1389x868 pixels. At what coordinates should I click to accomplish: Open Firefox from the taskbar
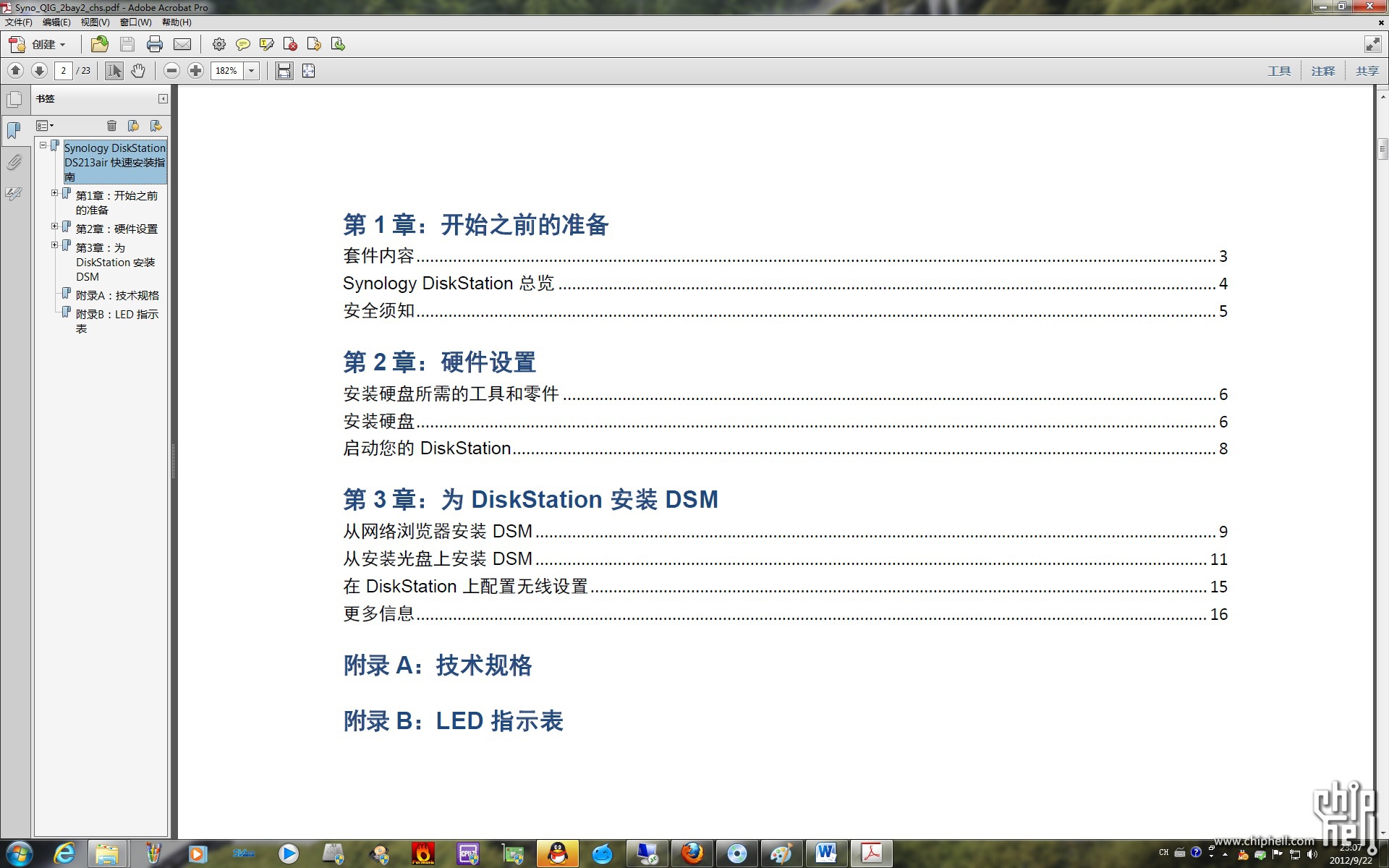tap(692, 854)
